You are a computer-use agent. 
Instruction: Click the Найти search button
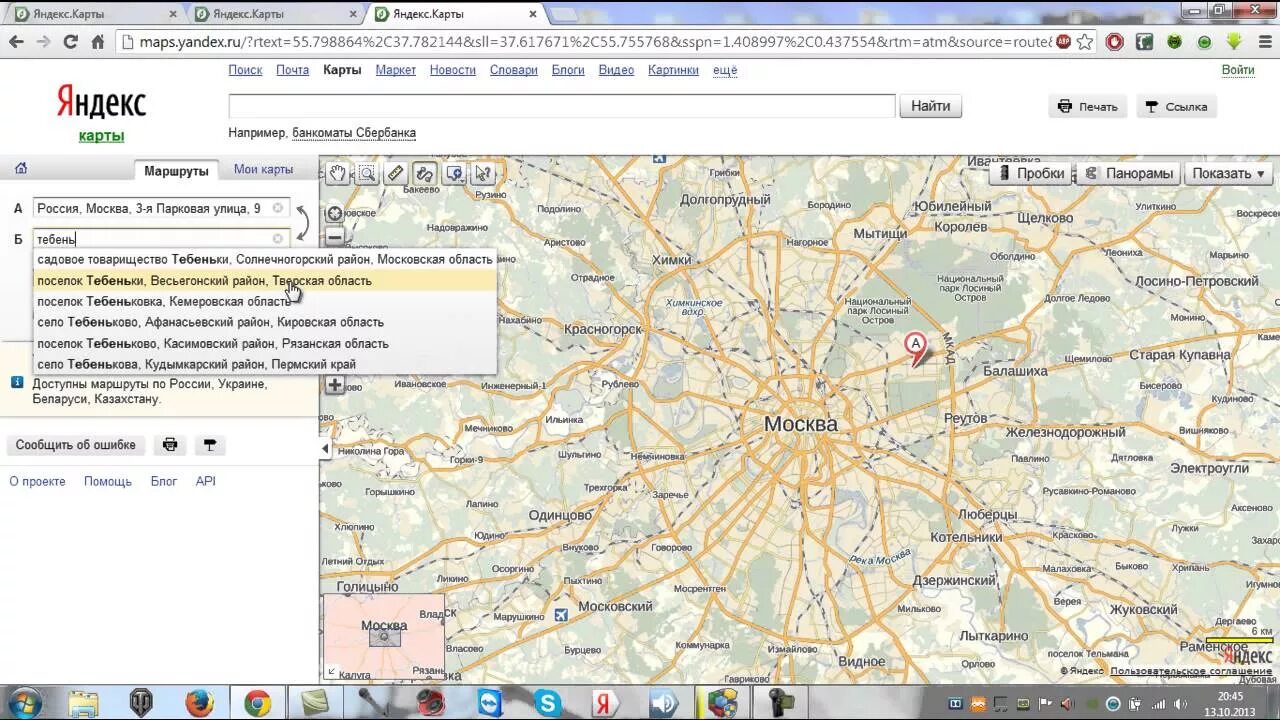point(930,106)
